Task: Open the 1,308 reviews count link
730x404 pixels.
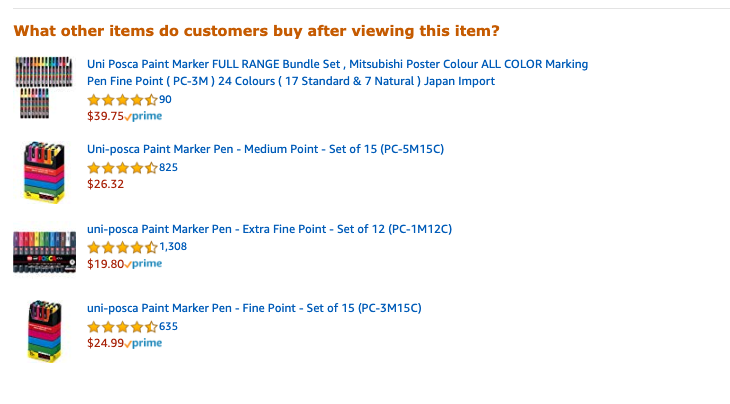Action: (x=173, y=247)
